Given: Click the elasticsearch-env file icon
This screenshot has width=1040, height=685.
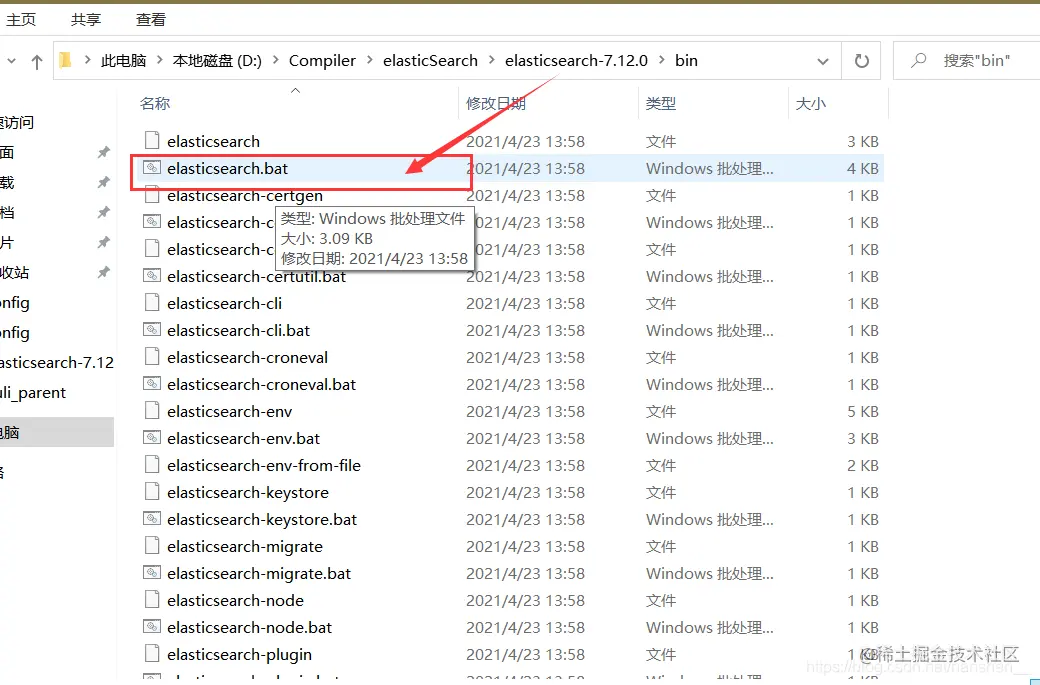Looking at the screenshot, I should pos(152,411).
